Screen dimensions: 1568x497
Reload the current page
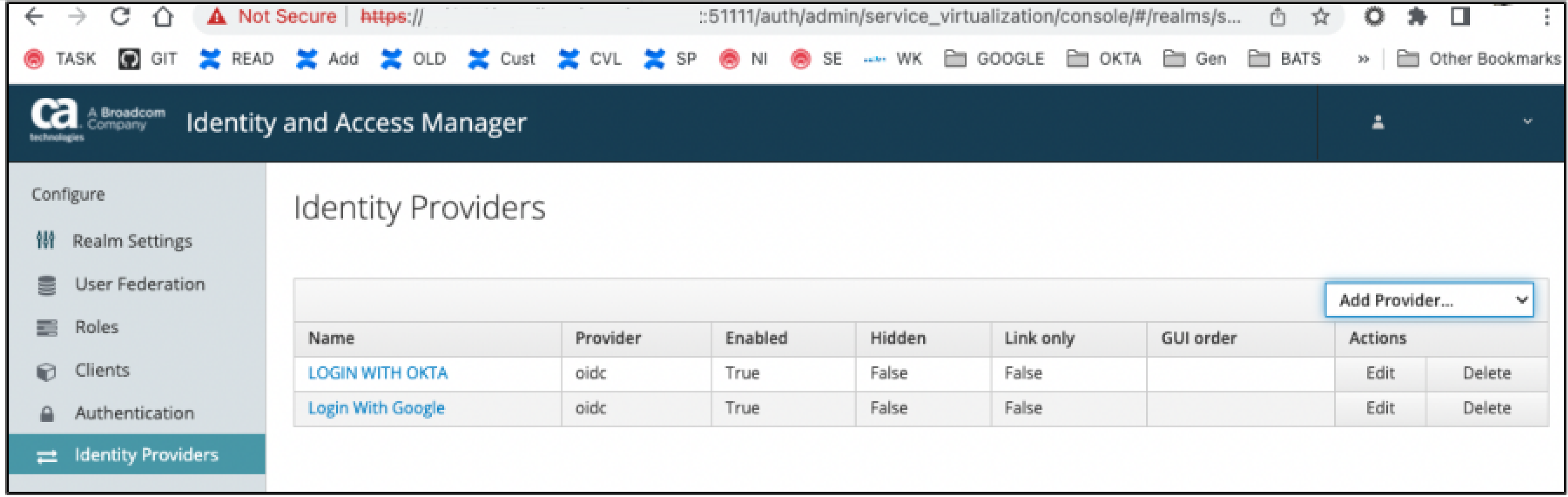tap(120, 16)
